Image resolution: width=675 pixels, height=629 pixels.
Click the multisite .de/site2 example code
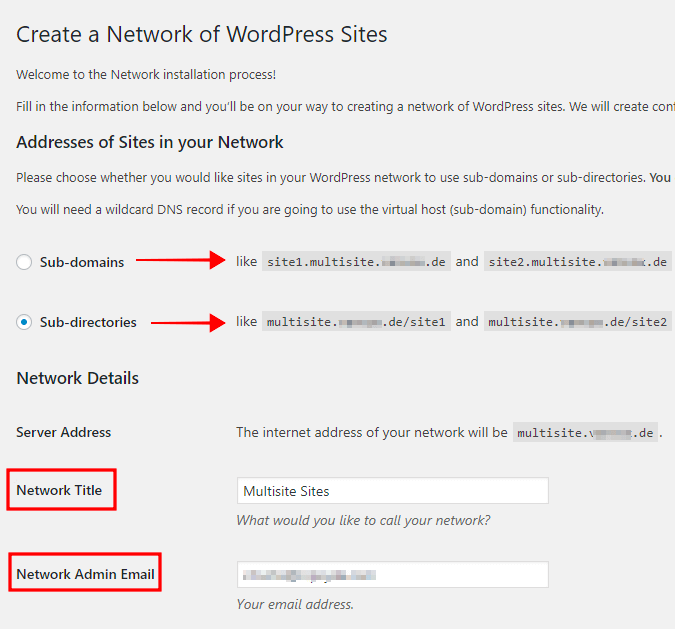tap(578, 322)
